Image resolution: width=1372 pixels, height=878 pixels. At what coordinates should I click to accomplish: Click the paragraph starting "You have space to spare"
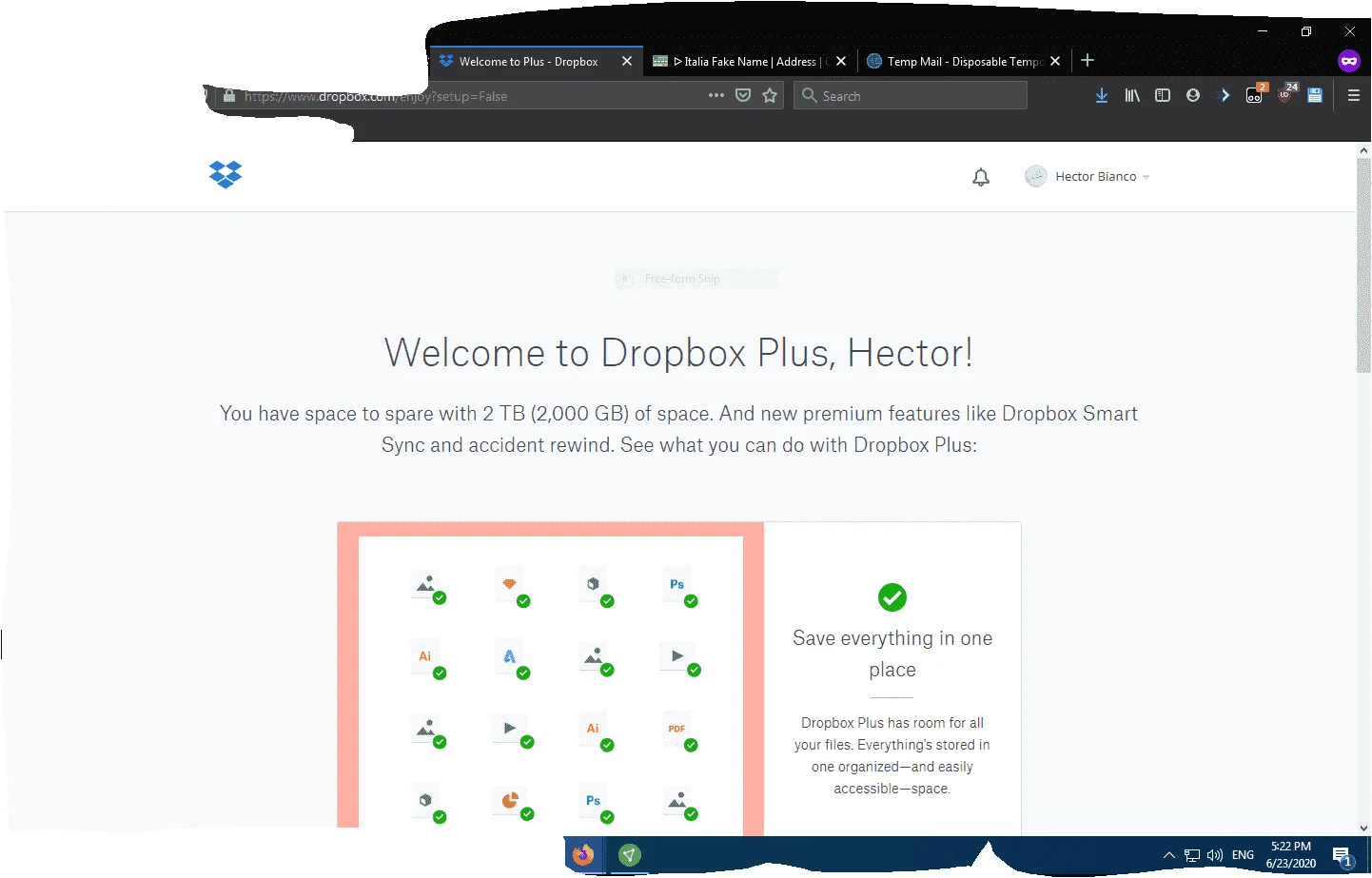pos(678,429)
